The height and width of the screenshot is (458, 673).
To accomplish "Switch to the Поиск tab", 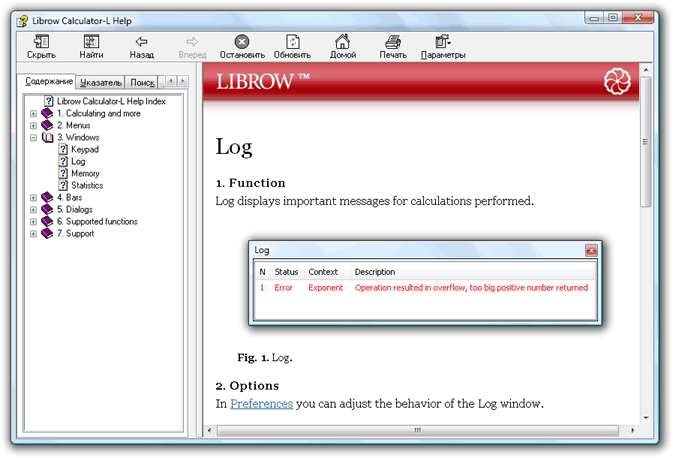I will pyautogui.click(x=142, y=82).
